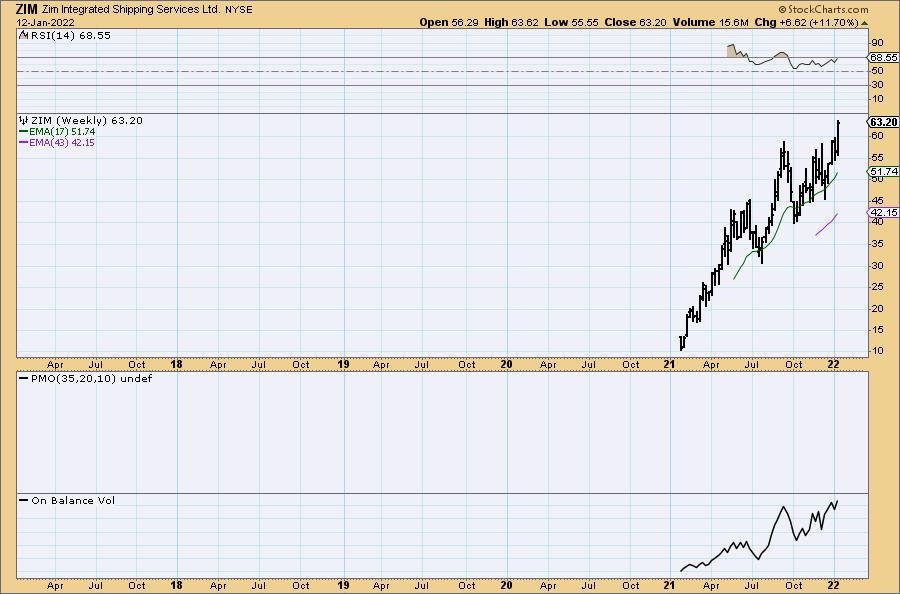This screenshot has height=594, width=900.
Task: Click the 45 level on price axis
Action: click(877, 200)
